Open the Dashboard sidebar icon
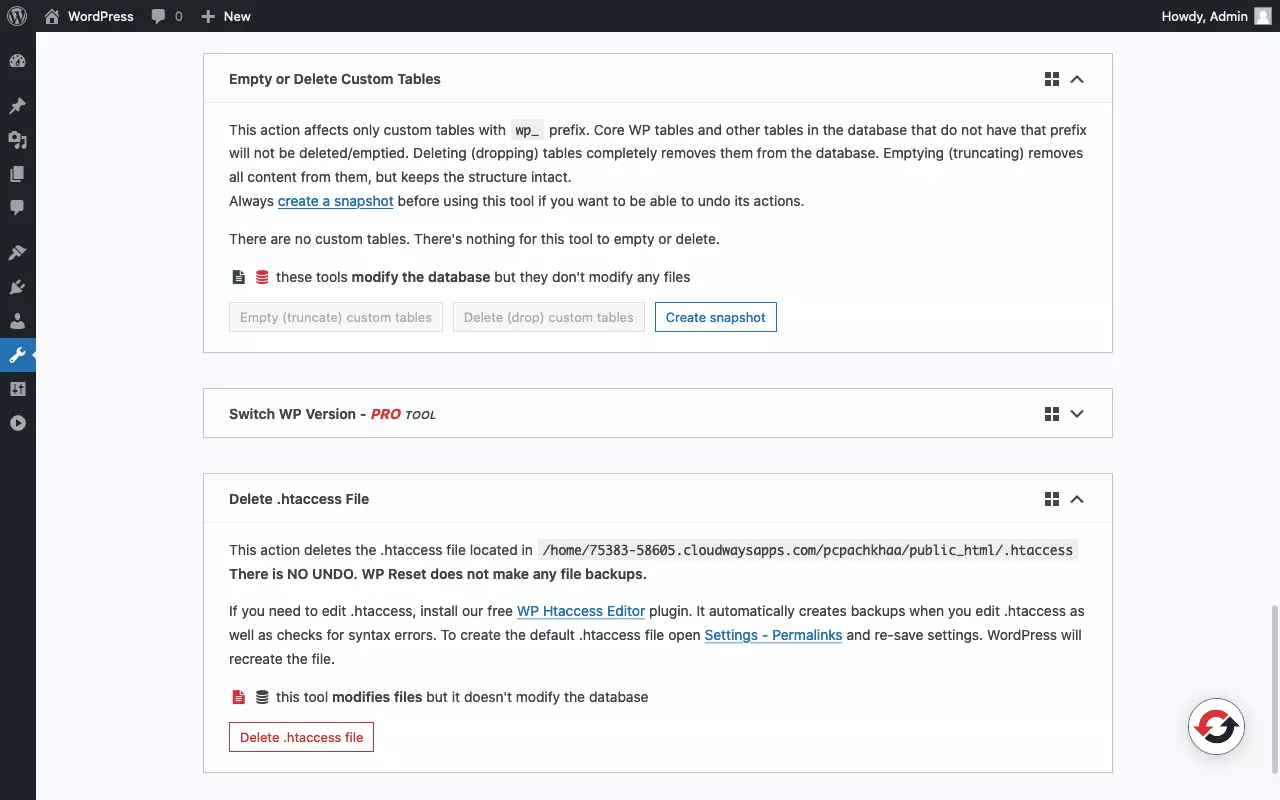This screenshot has height=800, width=1280. click(17, 62)
